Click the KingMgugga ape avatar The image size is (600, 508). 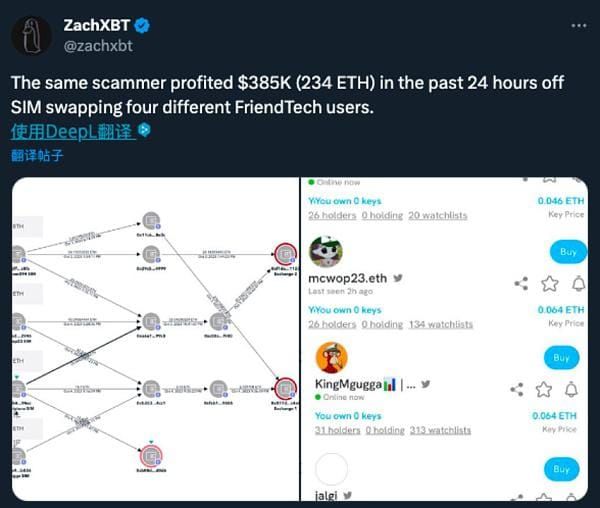click(332, 358)
